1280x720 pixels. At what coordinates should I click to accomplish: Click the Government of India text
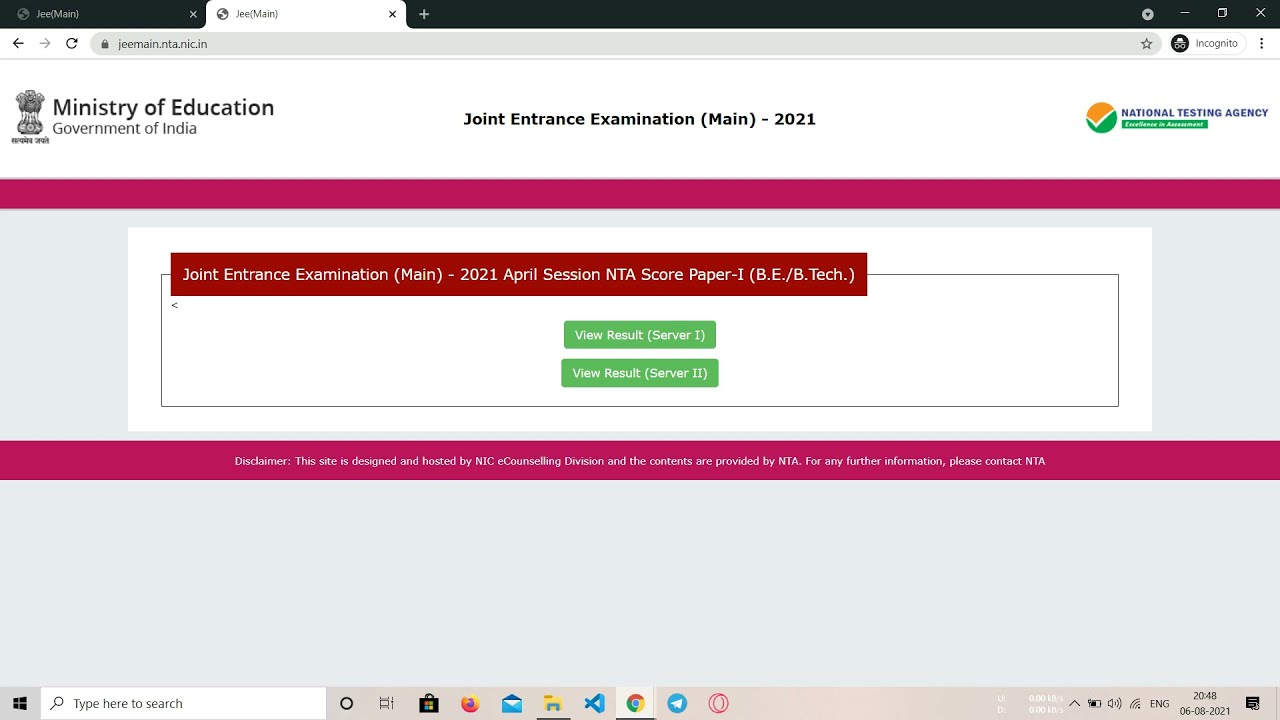coord(124,129)
